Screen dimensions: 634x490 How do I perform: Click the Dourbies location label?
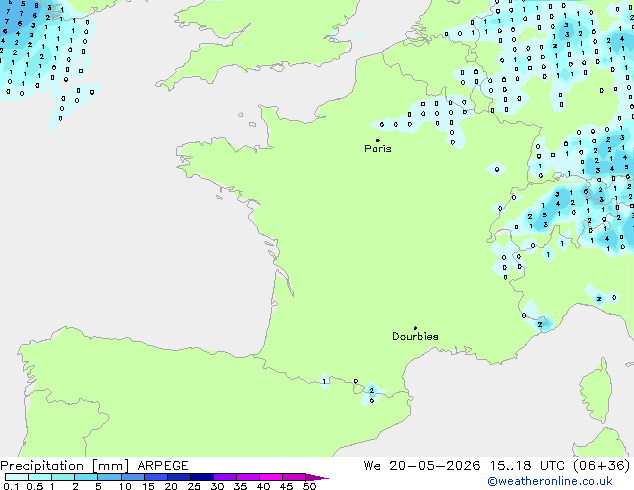[x=415, y=336]
